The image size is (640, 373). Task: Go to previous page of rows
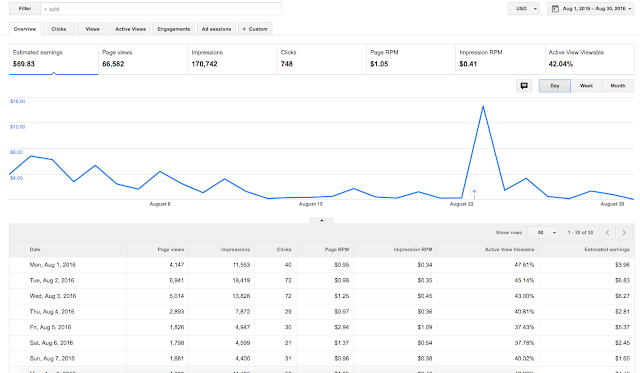pos(607,233)
